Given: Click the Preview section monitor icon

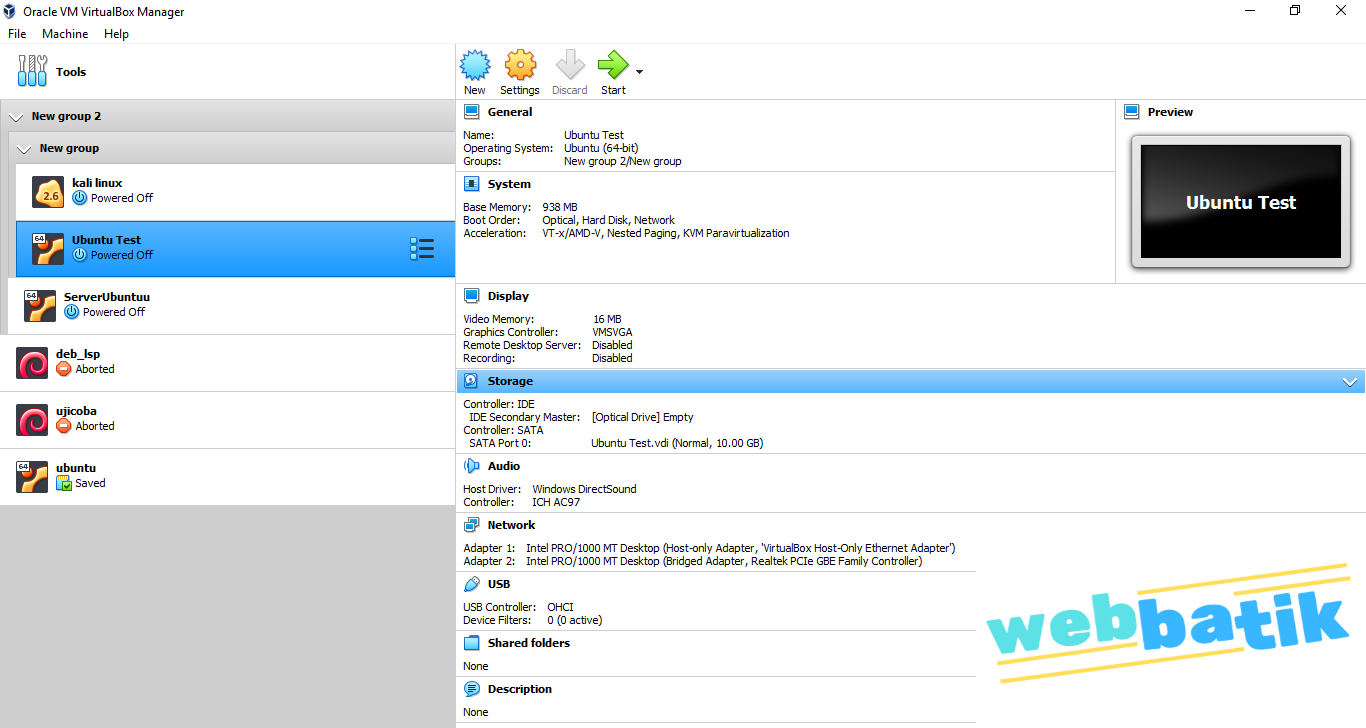Looking at the screenshot, I should click(1132, 112).
